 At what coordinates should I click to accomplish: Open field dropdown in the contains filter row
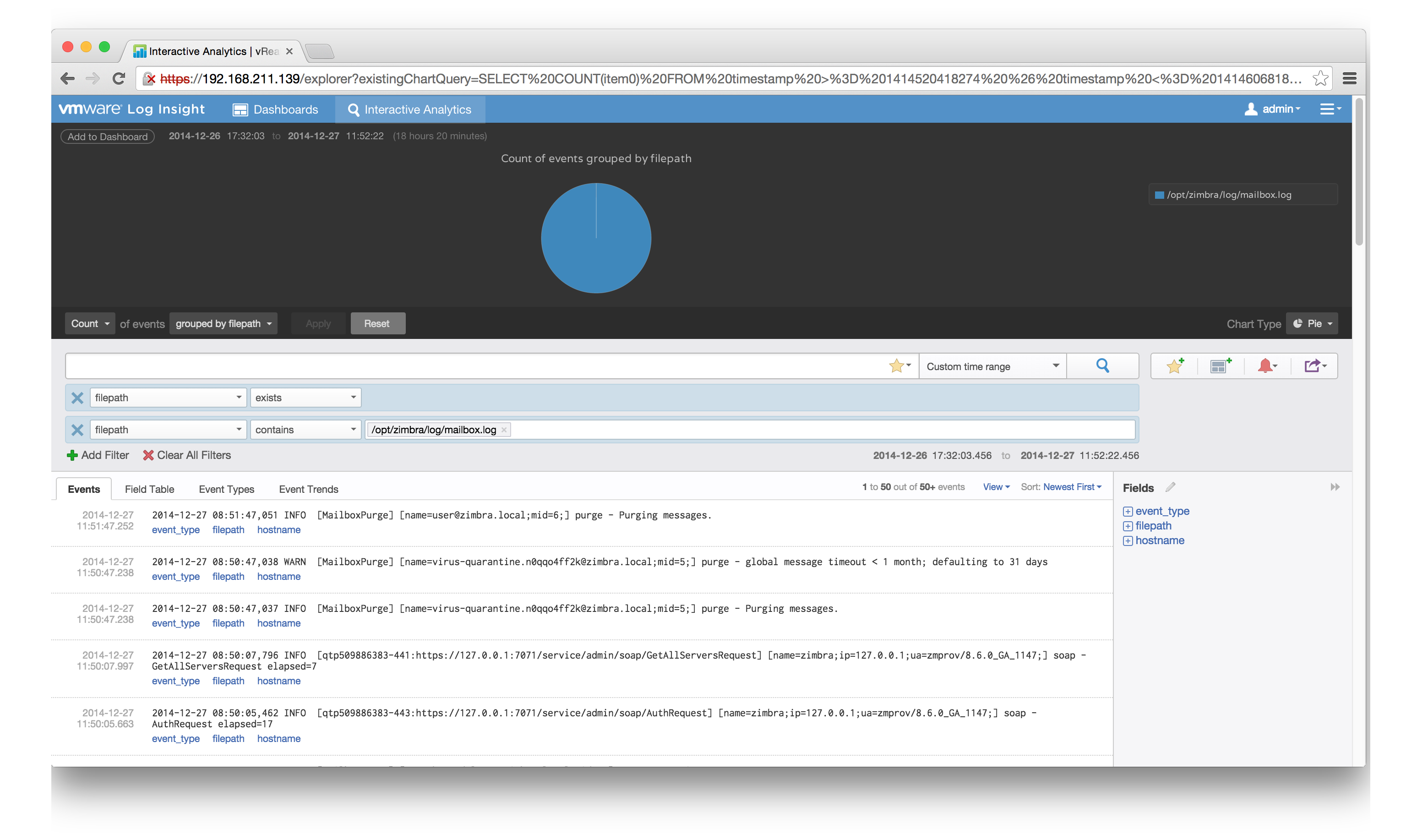coord(168,430)
